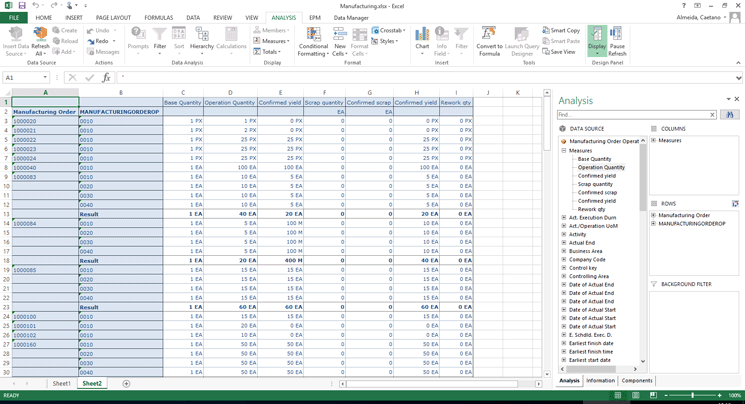Switch to the Components pane tab

click(x=636, y=381)
